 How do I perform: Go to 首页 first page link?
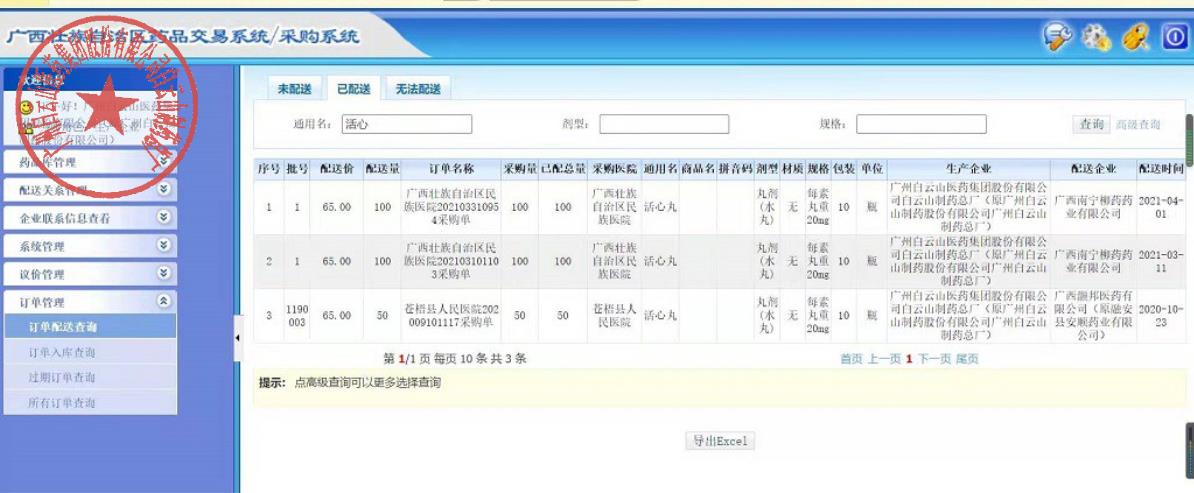pos(851,359)
